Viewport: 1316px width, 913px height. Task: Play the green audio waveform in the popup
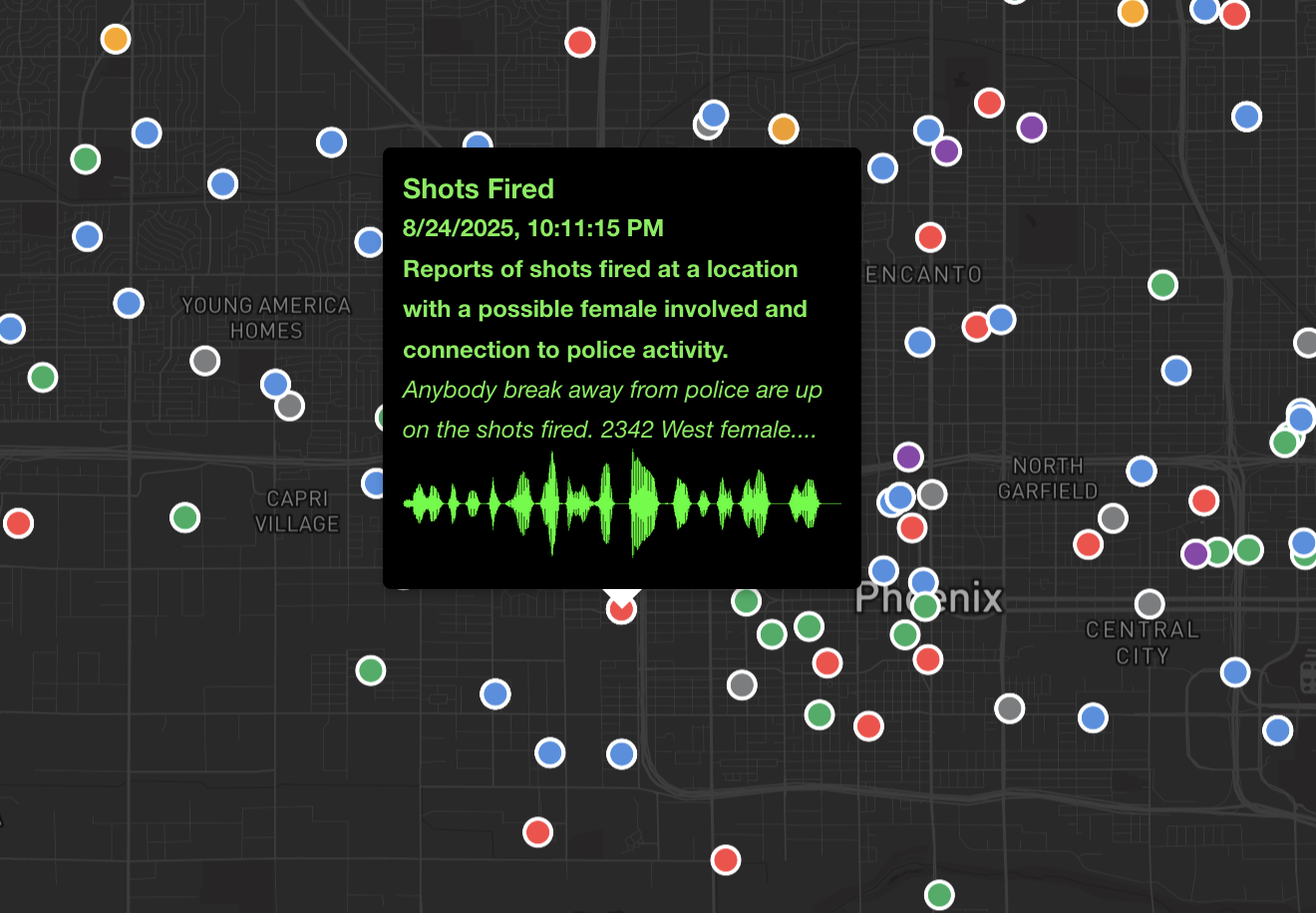pyautogui.click(x=621, y=503)
